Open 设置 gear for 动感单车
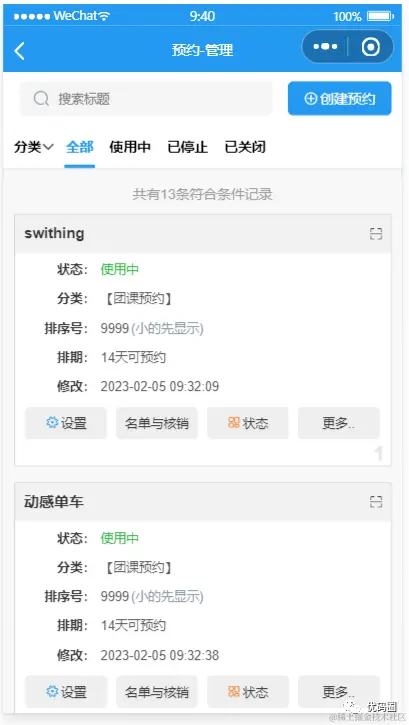 (66, 692)
